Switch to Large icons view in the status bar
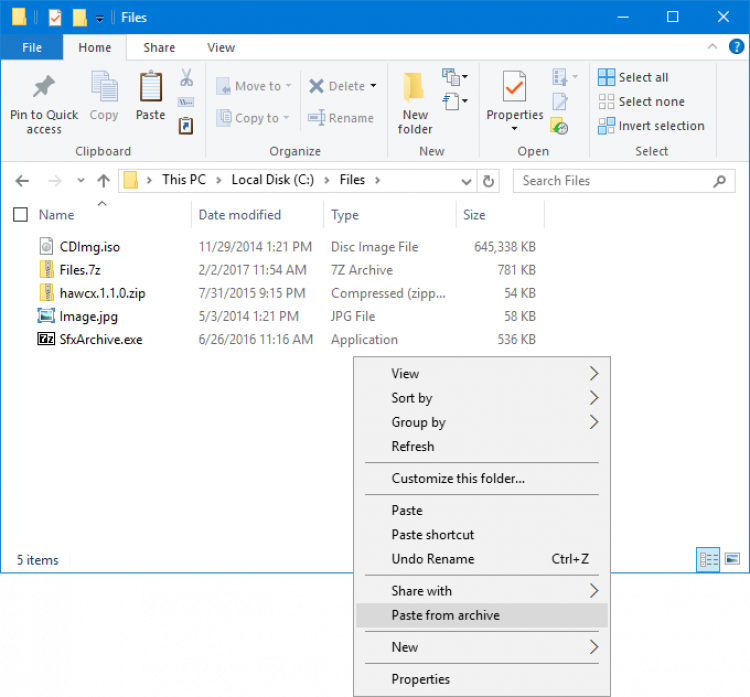This screenshot has height=697, width=750. (732, 558)
